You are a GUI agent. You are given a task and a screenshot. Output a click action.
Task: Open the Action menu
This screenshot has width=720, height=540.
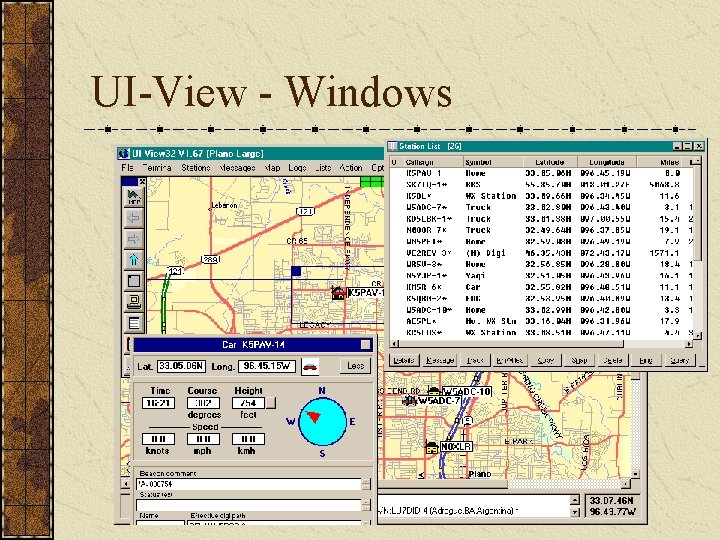(x=351, y=168)
